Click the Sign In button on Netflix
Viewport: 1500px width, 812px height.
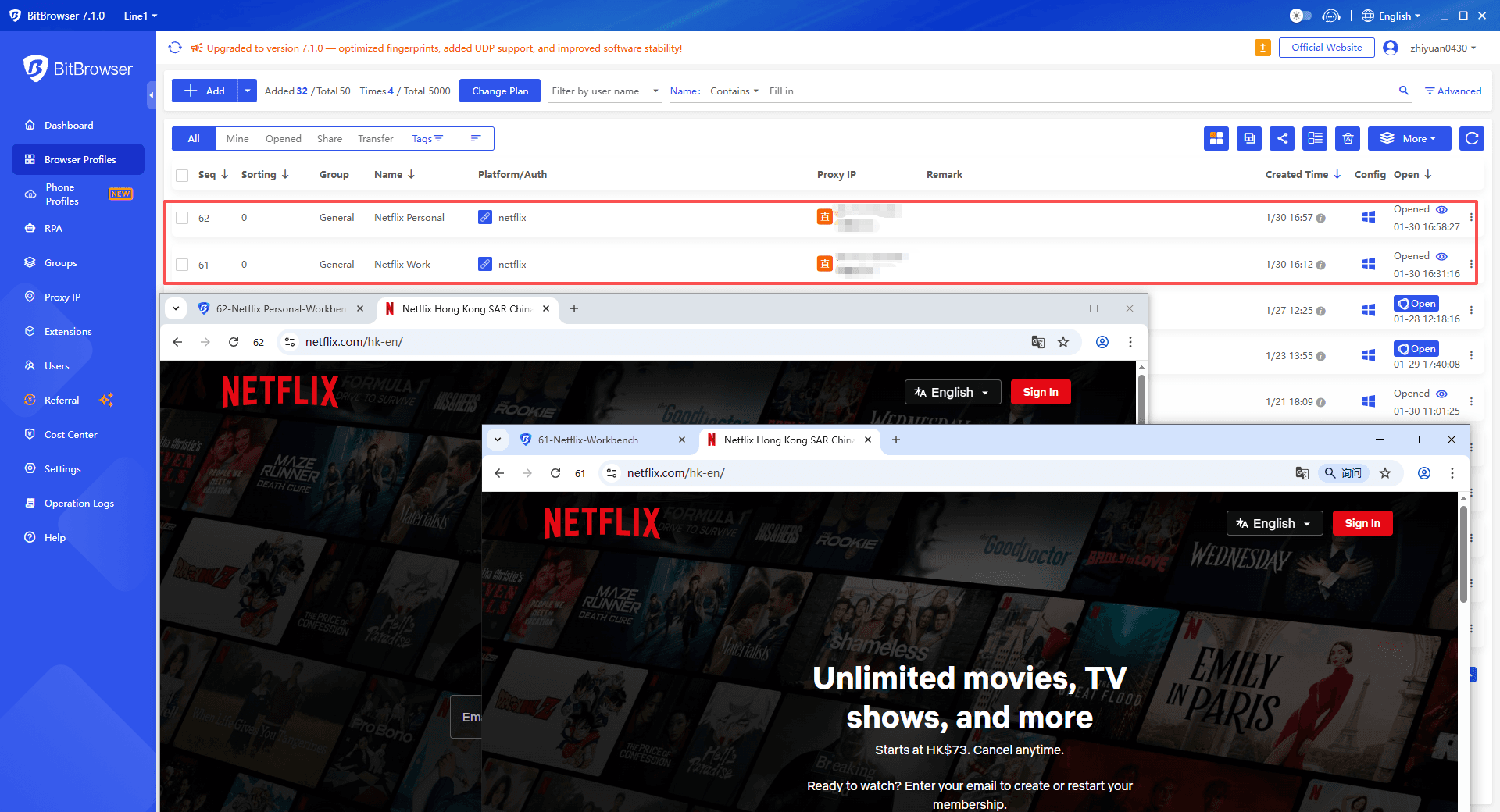click(x=1362, y=523)
